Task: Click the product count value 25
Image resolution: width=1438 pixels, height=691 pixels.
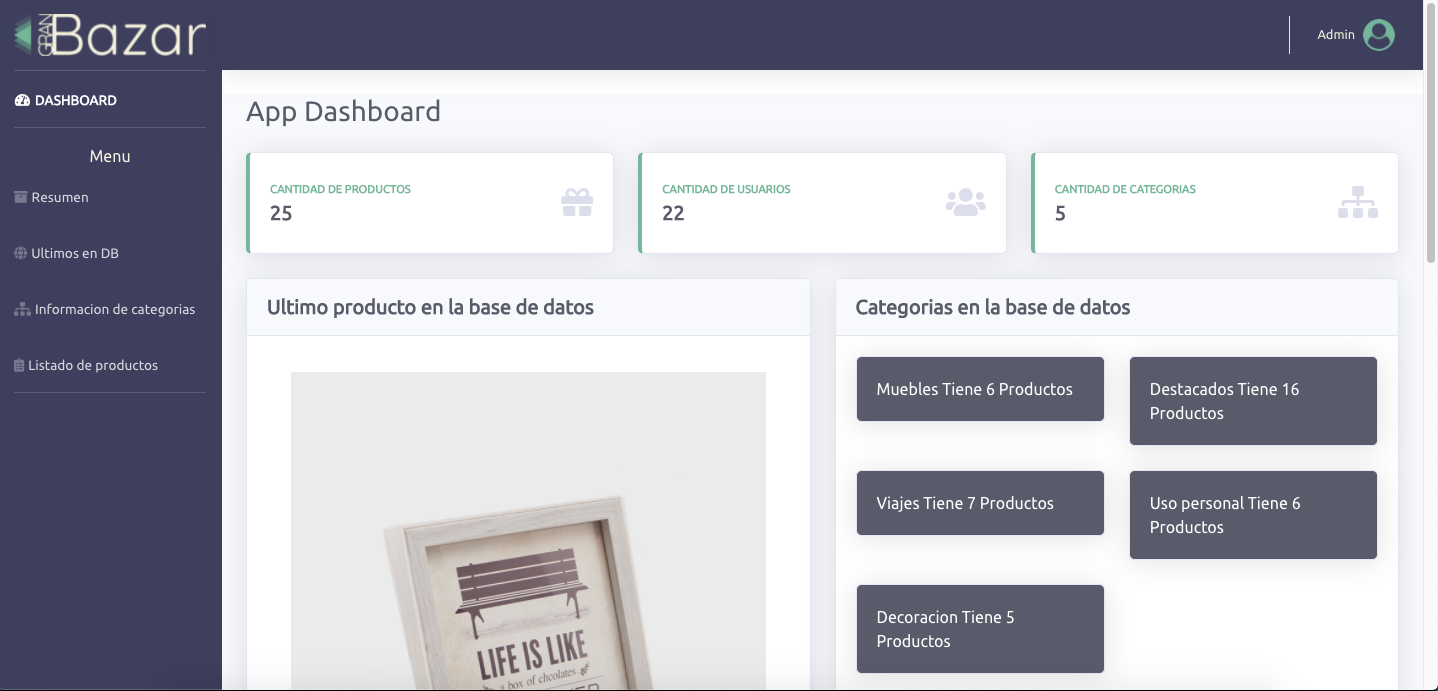Action: pos(281,213)
